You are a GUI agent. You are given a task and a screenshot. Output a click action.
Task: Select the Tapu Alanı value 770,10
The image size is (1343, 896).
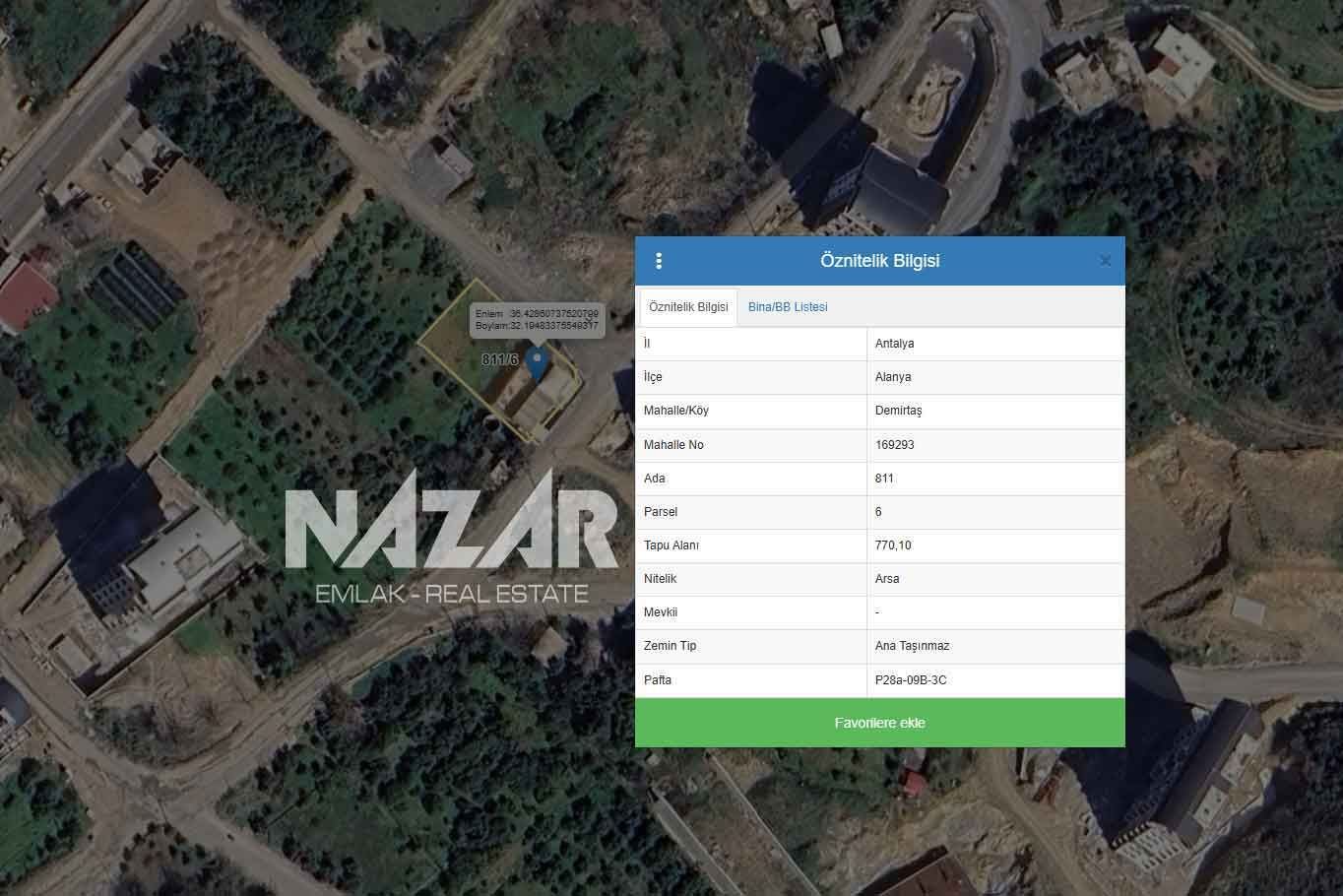[893, 545]
